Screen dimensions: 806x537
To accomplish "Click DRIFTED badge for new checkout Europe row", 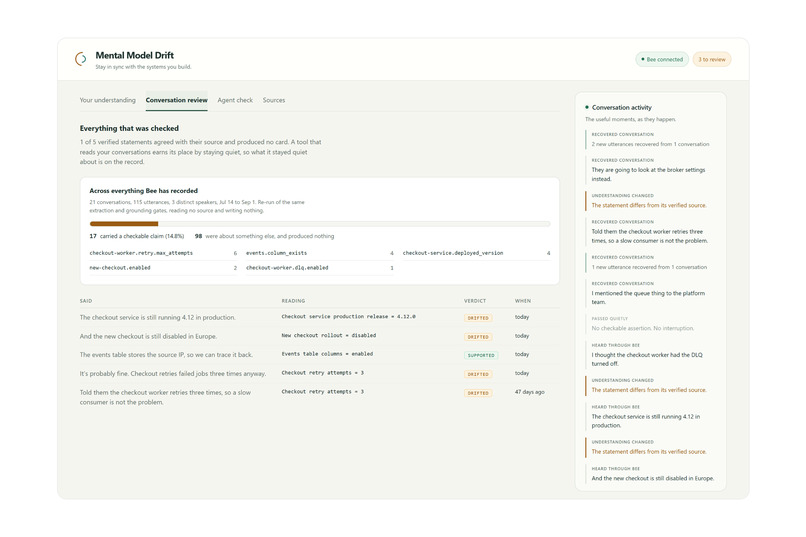I will pos(478,337).
